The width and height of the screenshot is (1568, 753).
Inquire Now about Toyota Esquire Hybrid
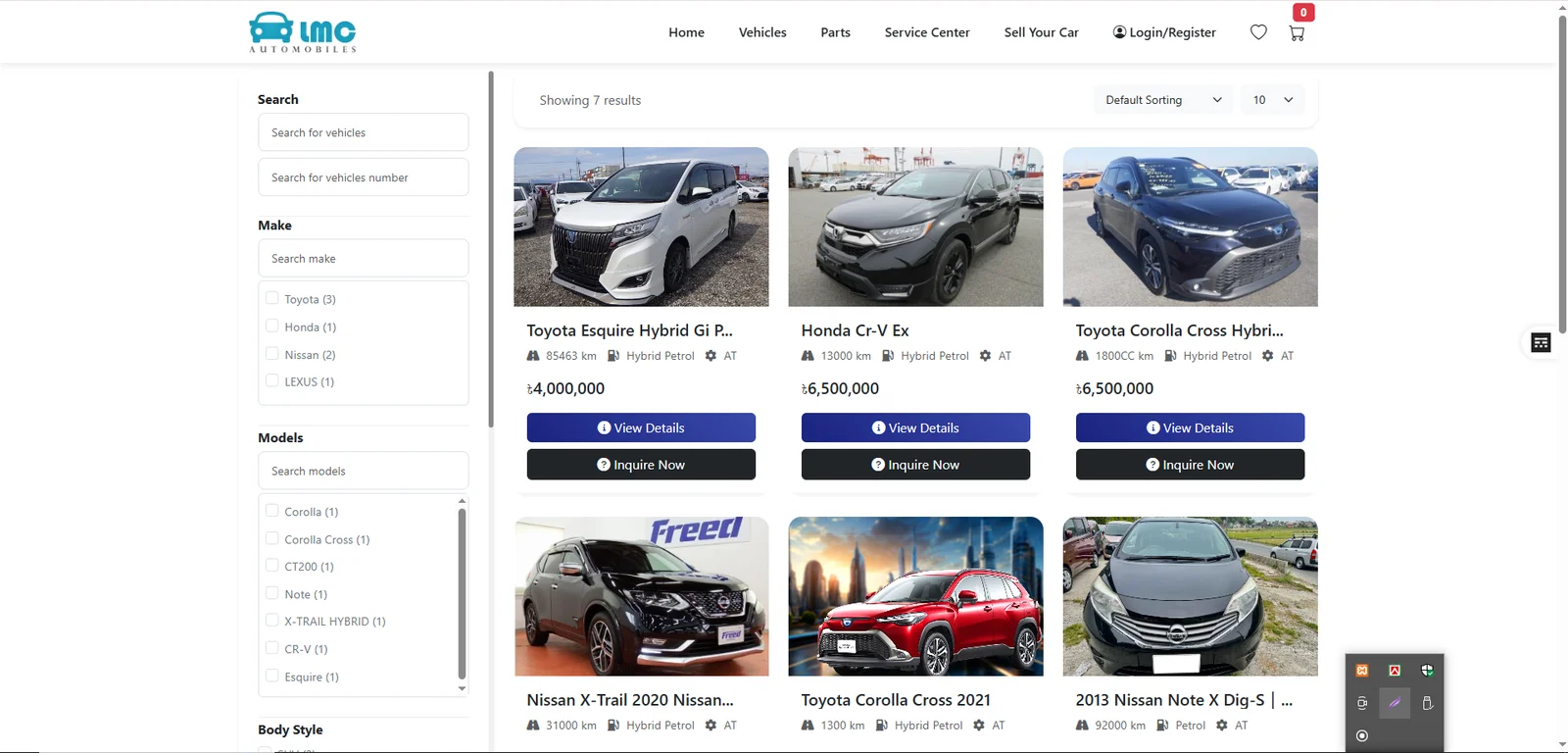[641, 465]
